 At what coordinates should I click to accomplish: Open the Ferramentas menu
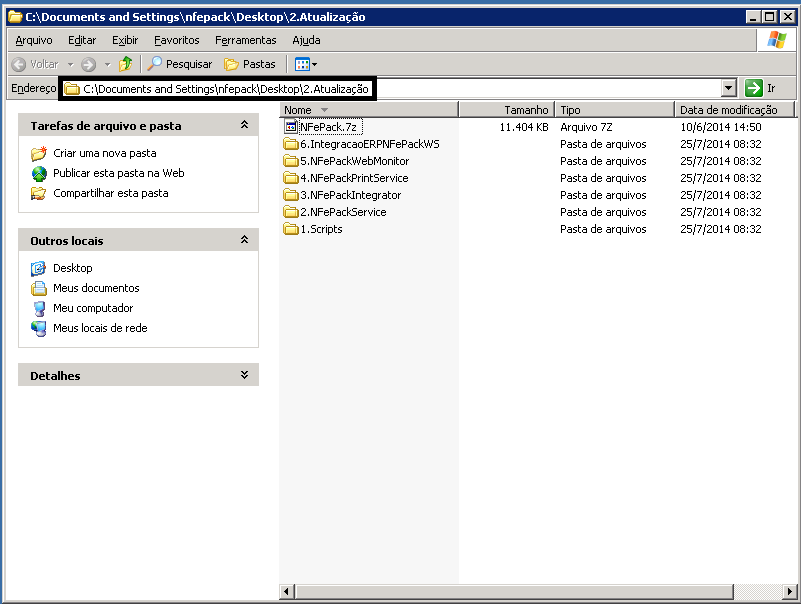point(245,40)
